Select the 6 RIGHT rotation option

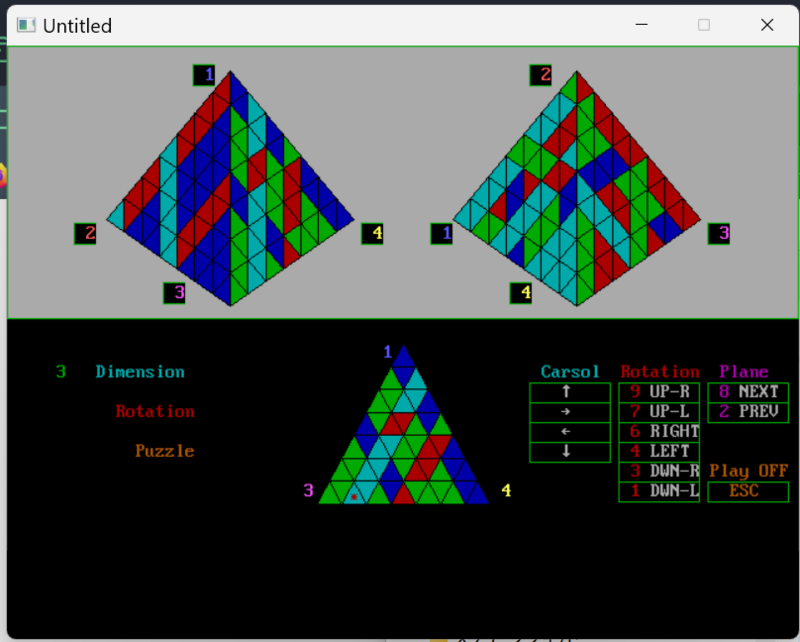659,432
